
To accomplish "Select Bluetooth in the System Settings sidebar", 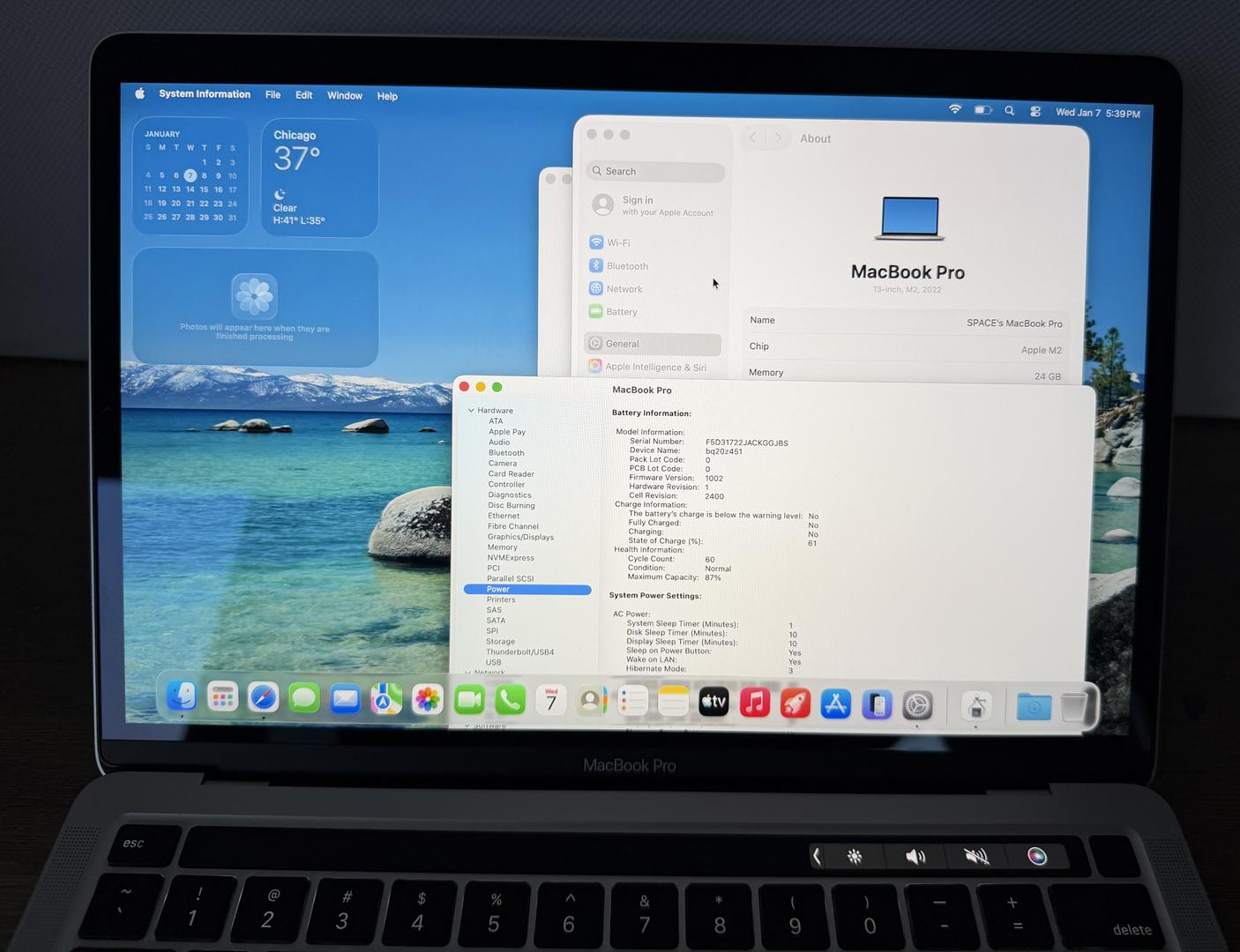I will coord(627,266).
